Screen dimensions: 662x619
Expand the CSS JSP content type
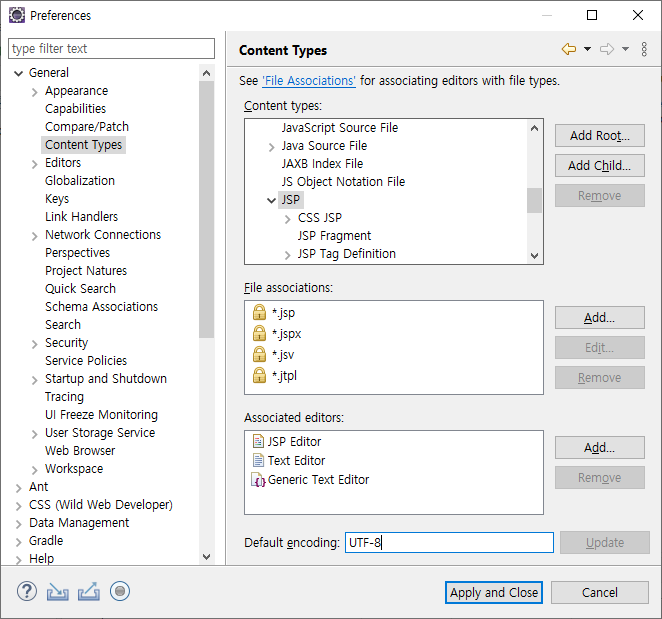pyautogui.click(x=288, y=219)
